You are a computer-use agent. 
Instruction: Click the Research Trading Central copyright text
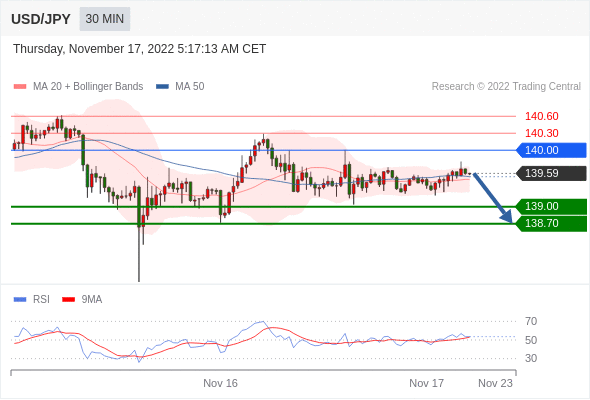(x=506, y=87)
